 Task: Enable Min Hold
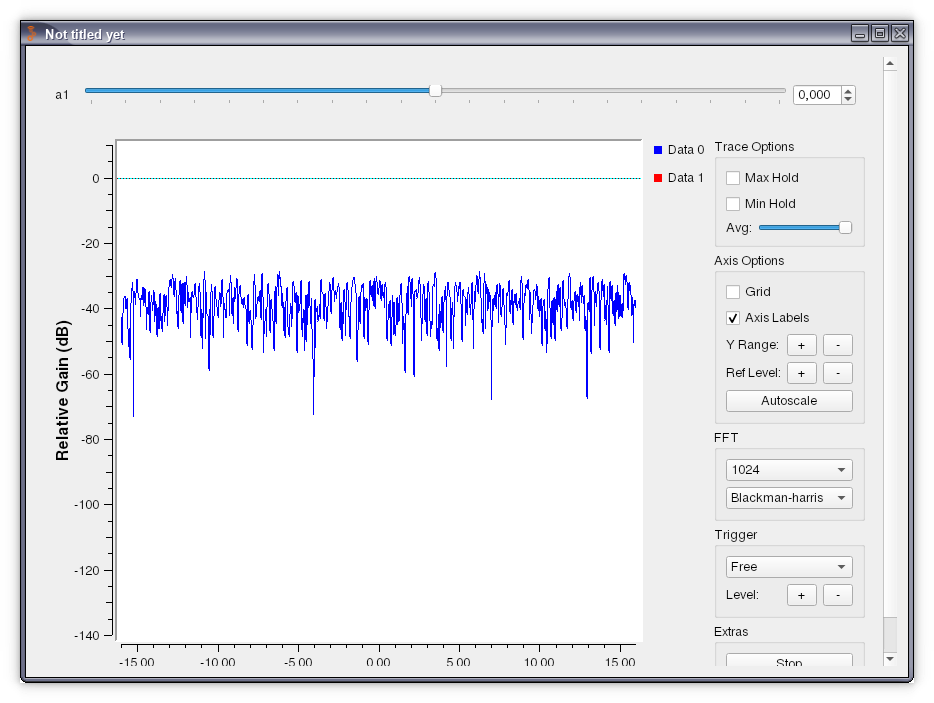coord(732,203)
